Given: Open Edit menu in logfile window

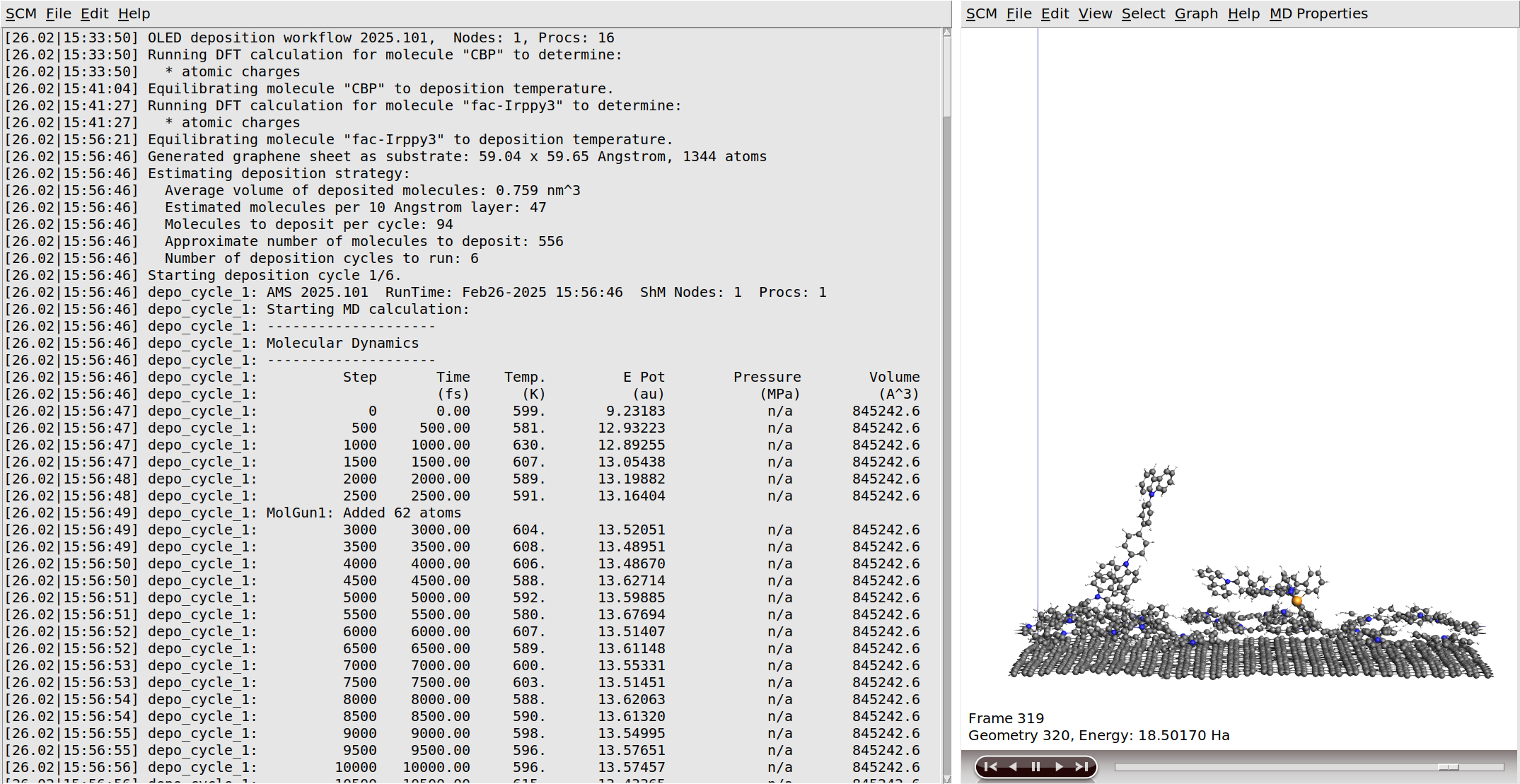Looking at the screenshot, I should coord(94,13).
